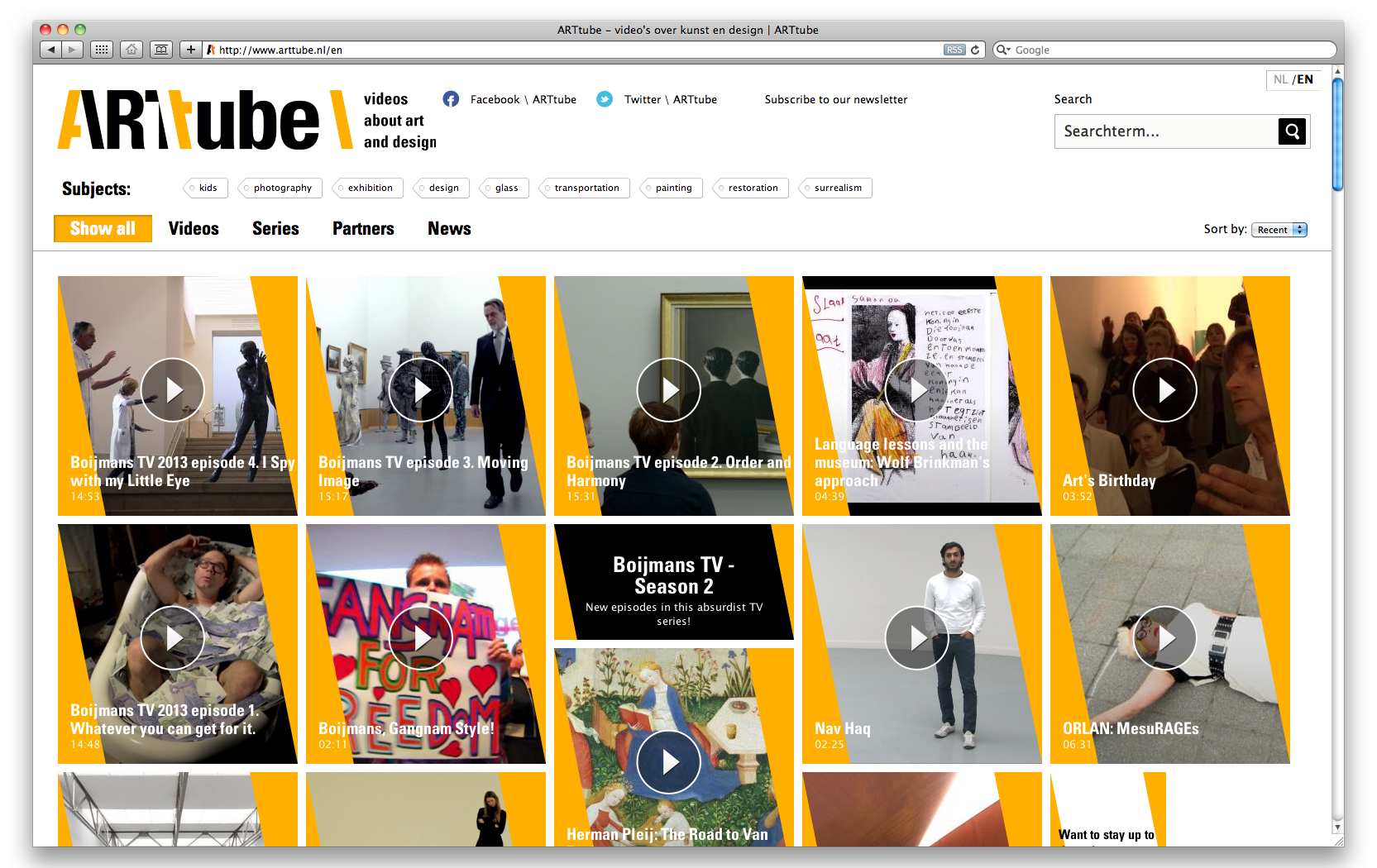Open the News tab
The image size is (1377, 868).
(x=449, y=229)
